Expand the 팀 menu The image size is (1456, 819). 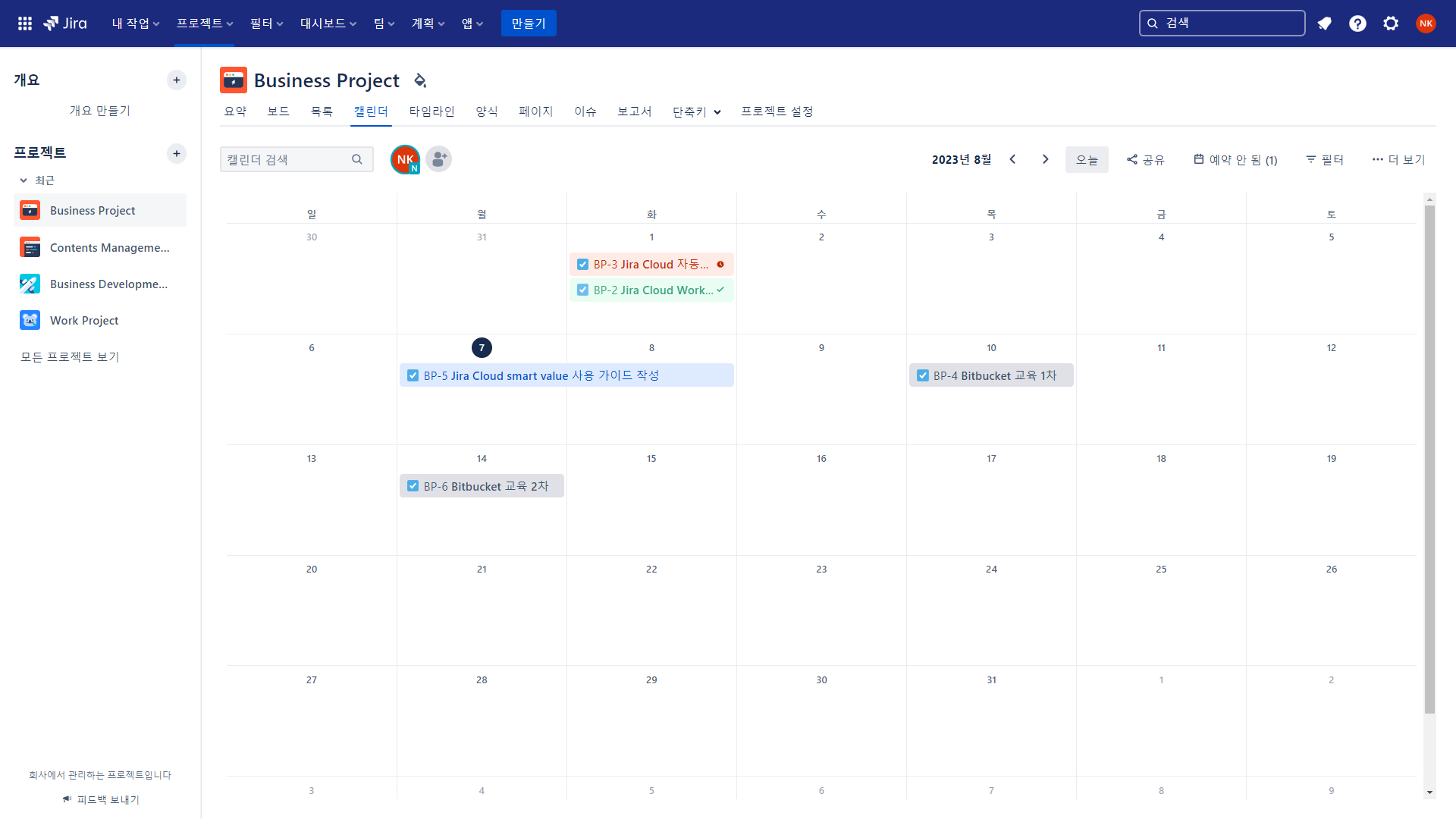point(384,24)
